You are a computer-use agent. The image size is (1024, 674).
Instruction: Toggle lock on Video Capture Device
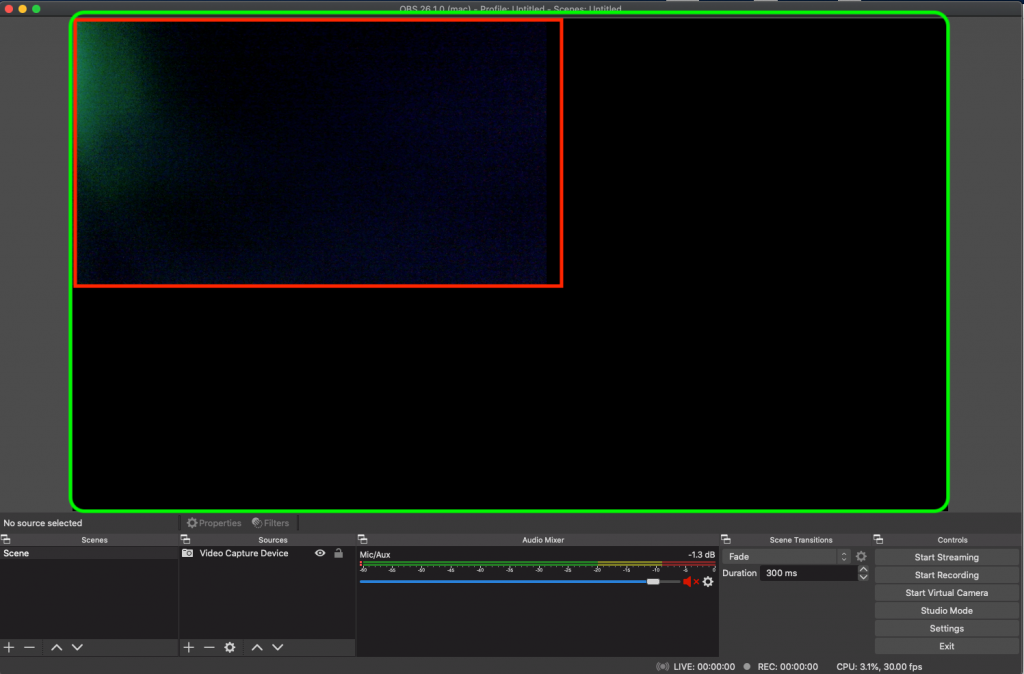(338, 553)
